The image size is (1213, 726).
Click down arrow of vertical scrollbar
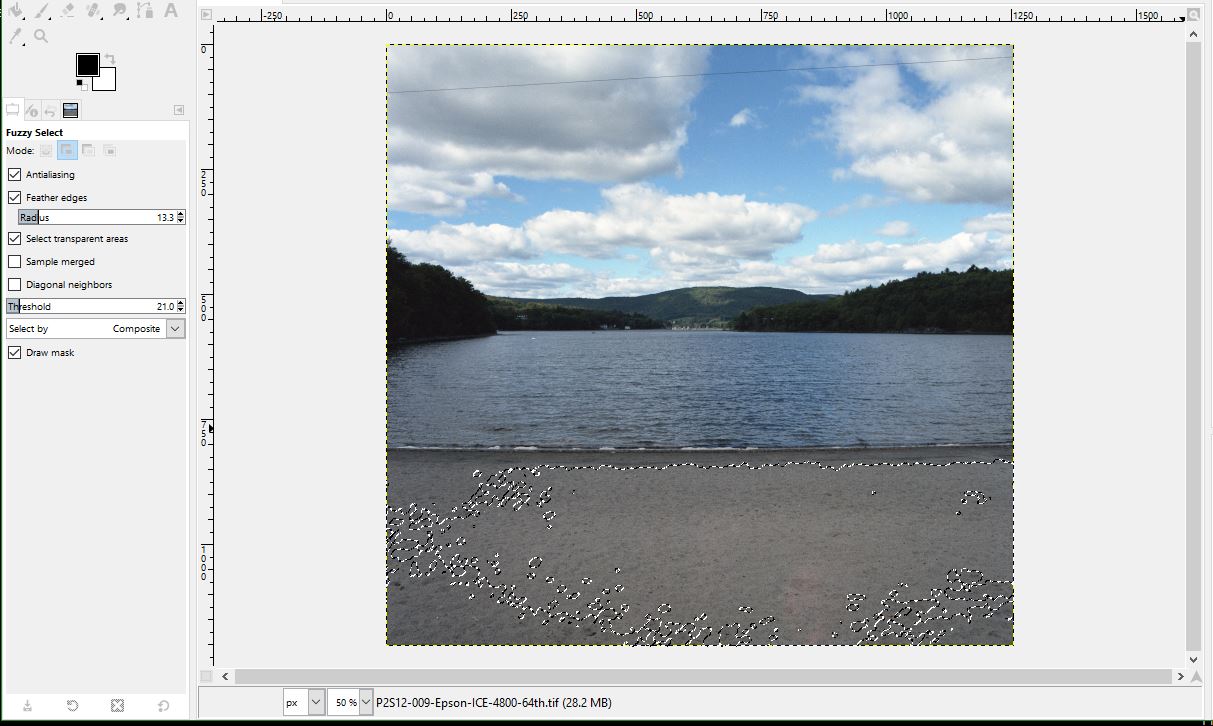tap(1193, 660)
